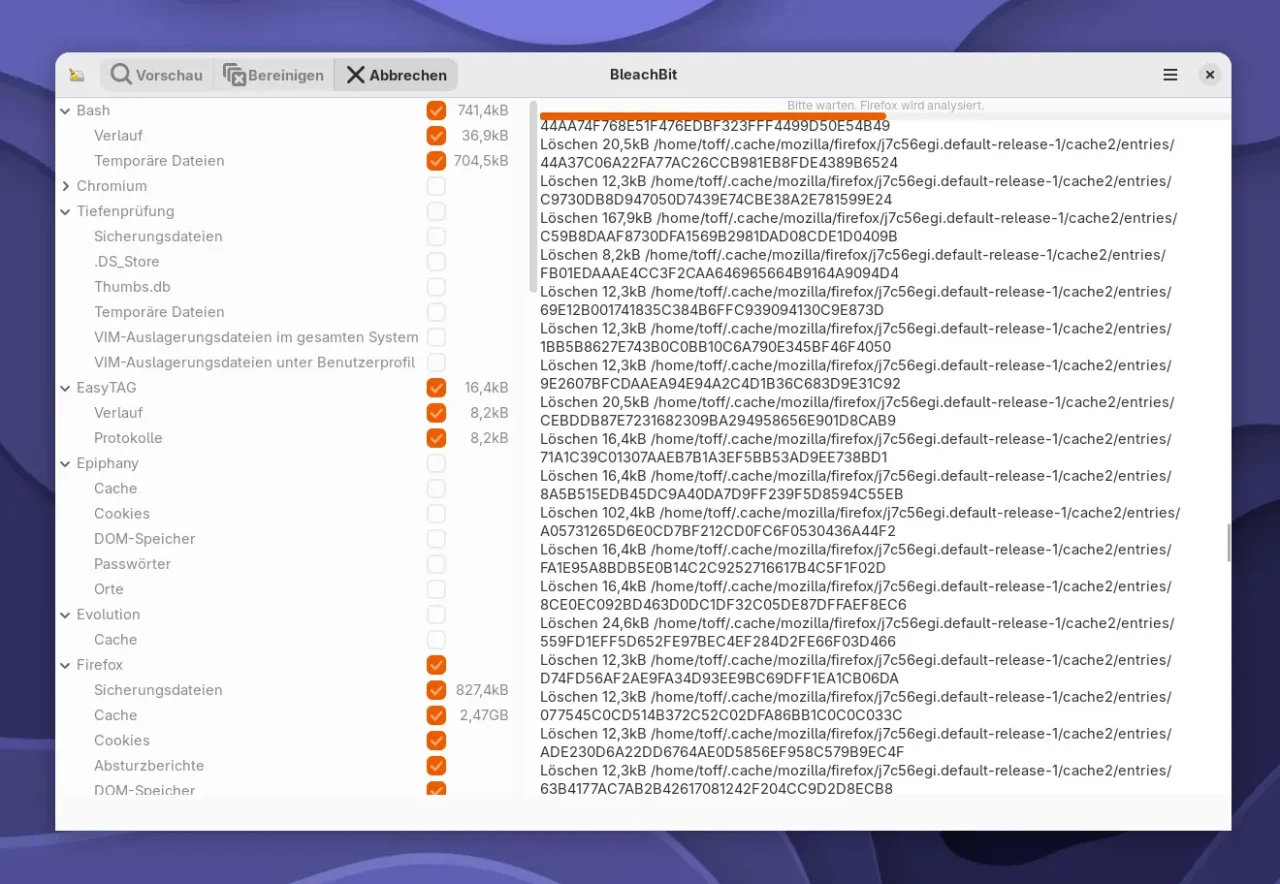
Task: Expand the Chromium tree node
Action: pyautogui.click(x=65, y=186)
